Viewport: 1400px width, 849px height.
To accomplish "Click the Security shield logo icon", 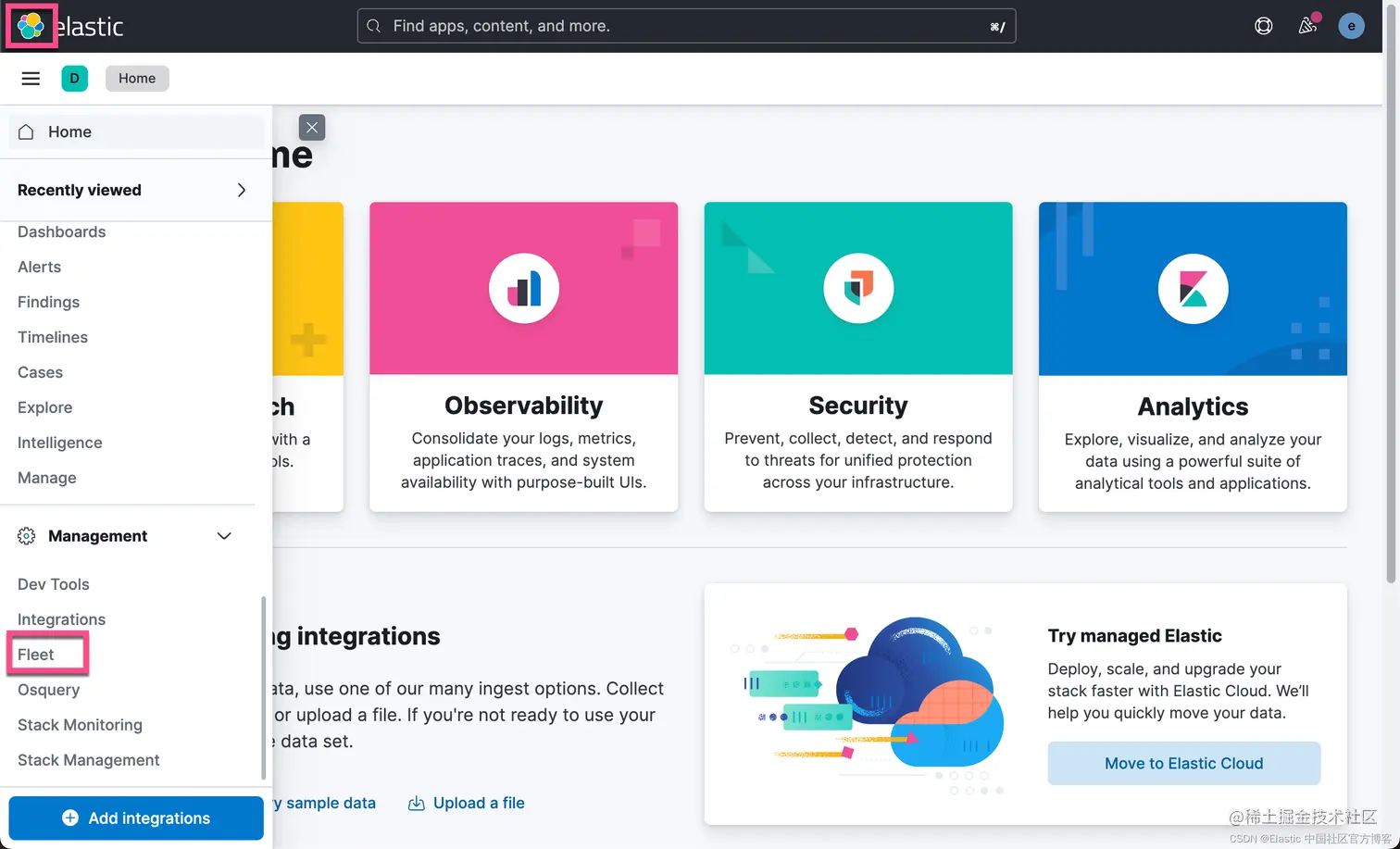I will click(x=858, y=289).
